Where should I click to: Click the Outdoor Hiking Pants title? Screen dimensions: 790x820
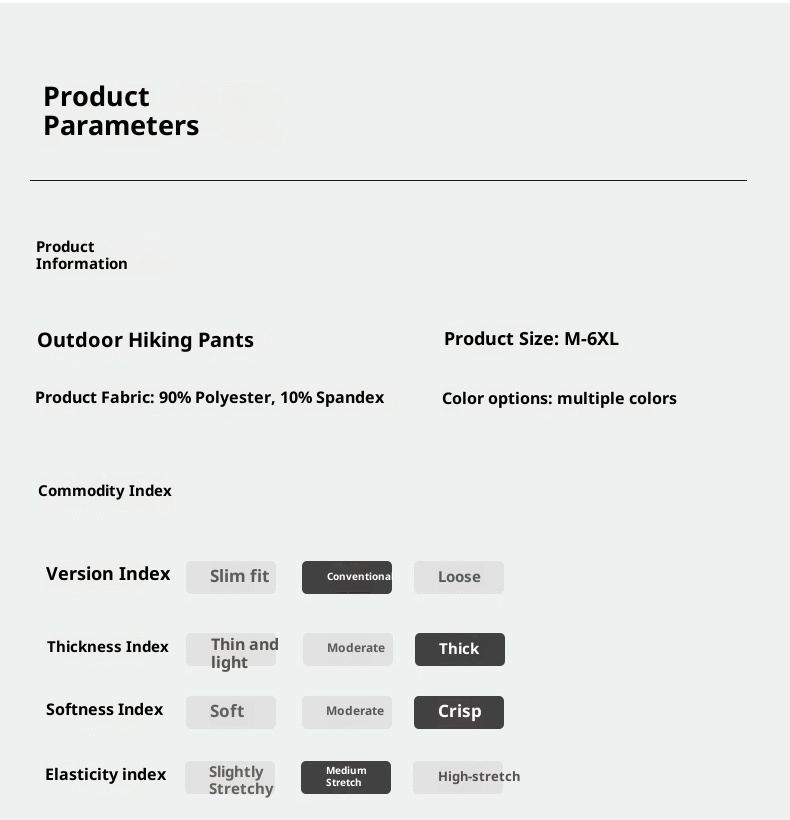(145, 340)
